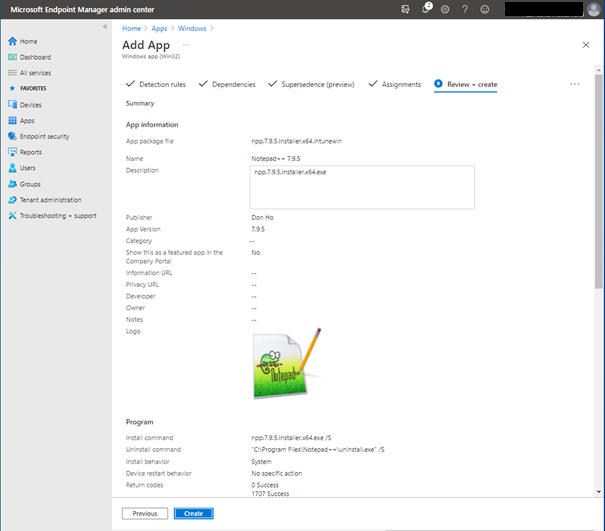605x531 pixels.
Task: Click Apps breadcrumb link
Action: [x=159, y=29]
